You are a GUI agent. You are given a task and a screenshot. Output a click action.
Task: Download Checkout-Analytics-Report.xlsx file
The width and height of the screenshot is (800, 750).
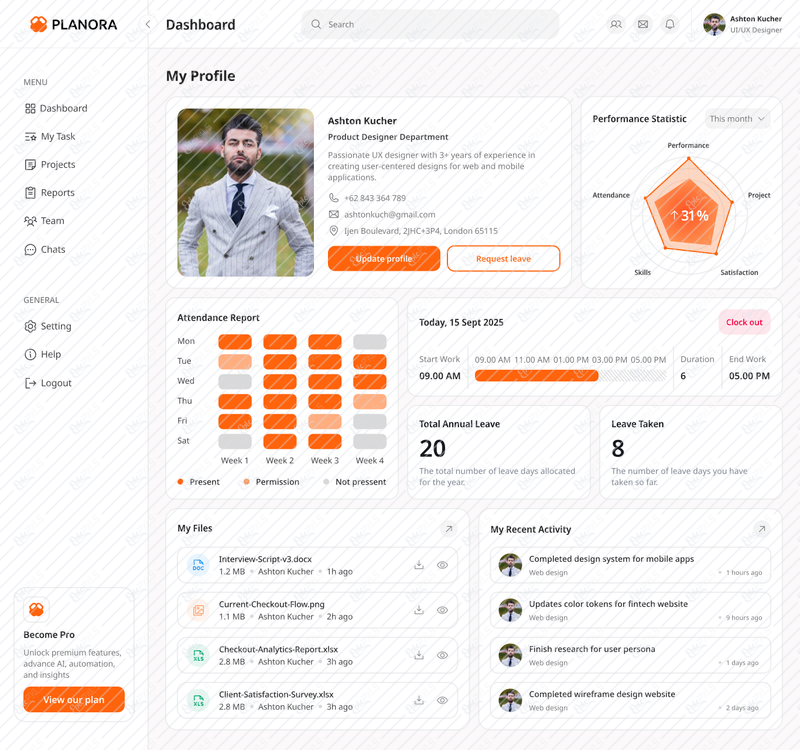coord(419,655)
